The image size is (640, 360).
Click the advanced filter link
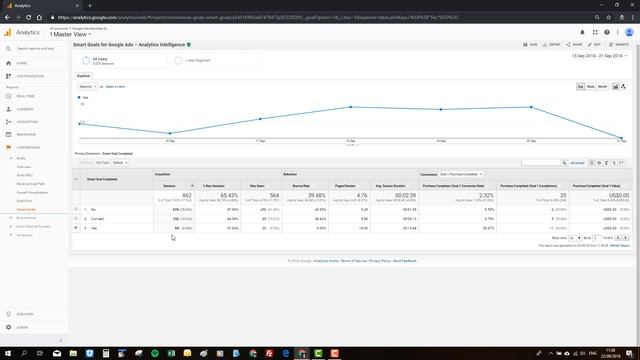pyautogui.click(x=577, y=163)
